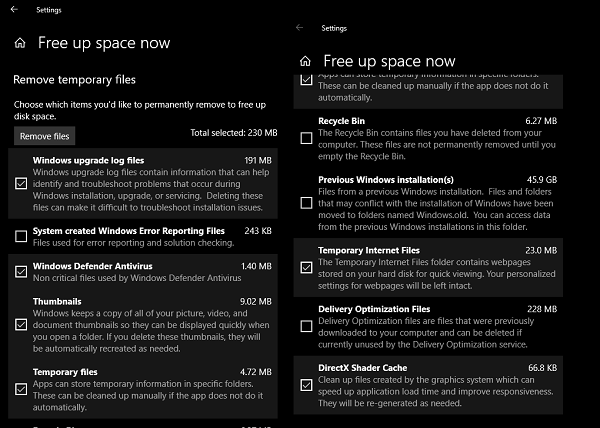The width and height of the screenshot is (600, 428).
Task: Disable the DirectX Shader Cache checkbox
Action: coord(306,384)
